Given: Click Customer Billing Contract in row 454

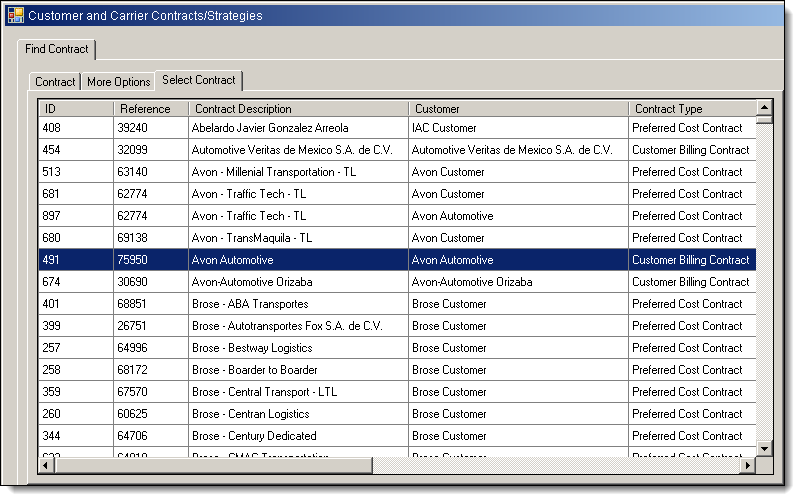Looking at the screenshot, I should coord(692,150).
